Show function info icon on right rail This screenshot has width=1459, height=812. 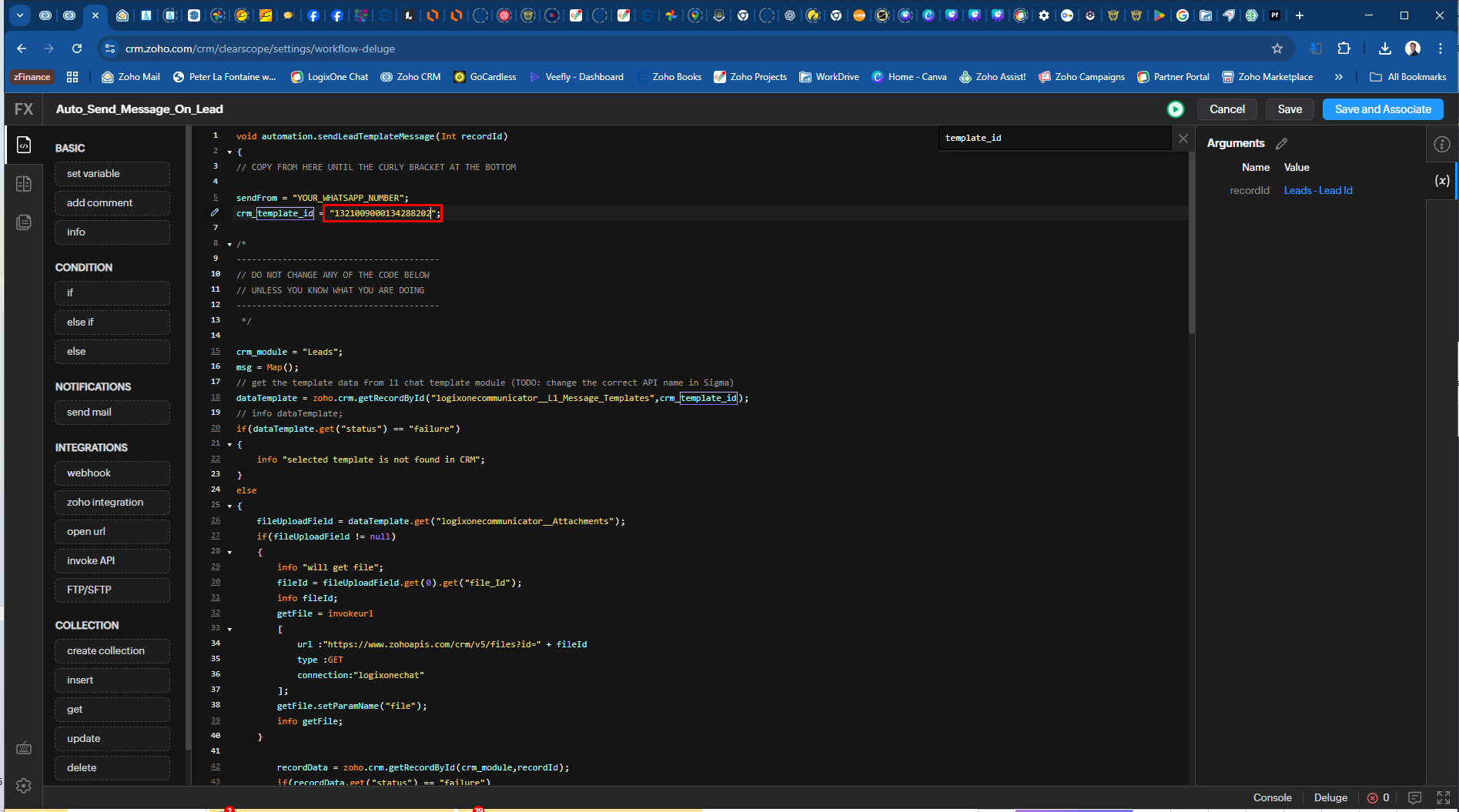[1442, 144]
